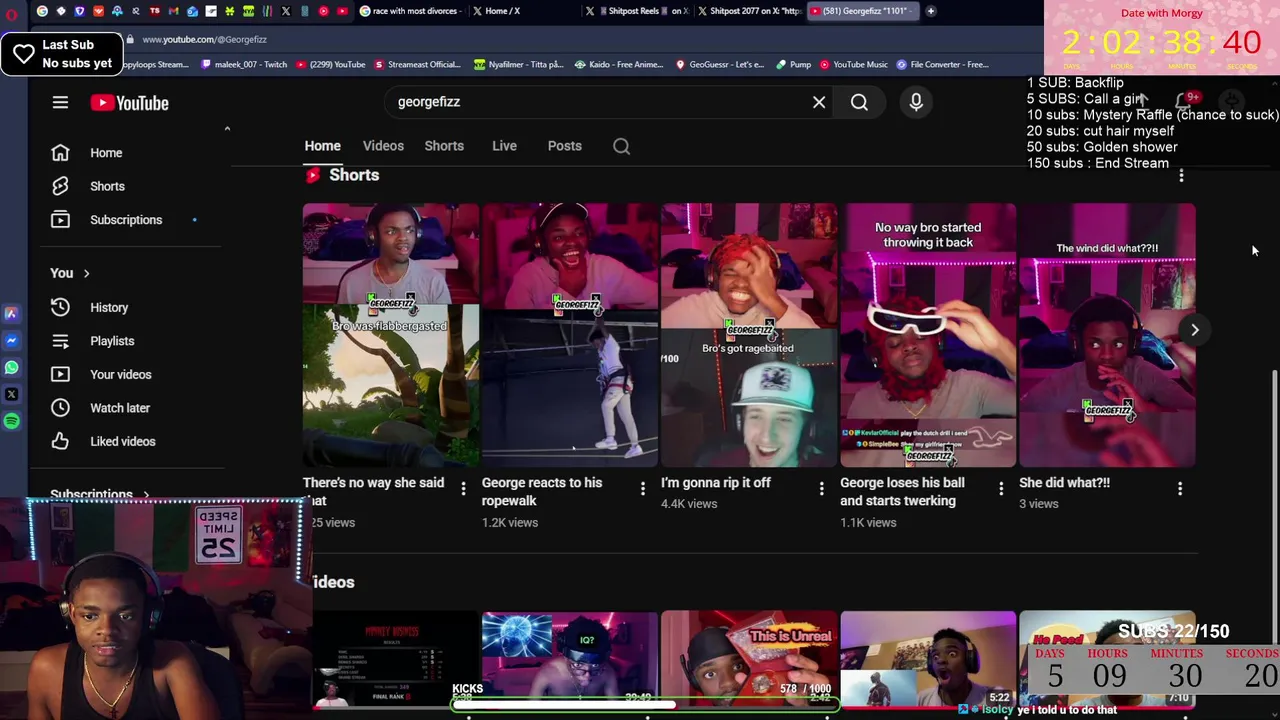This screenshot has width=1280, height=720.
Task: Open options for 'There's no way she said that'
Action: [463, 488]
